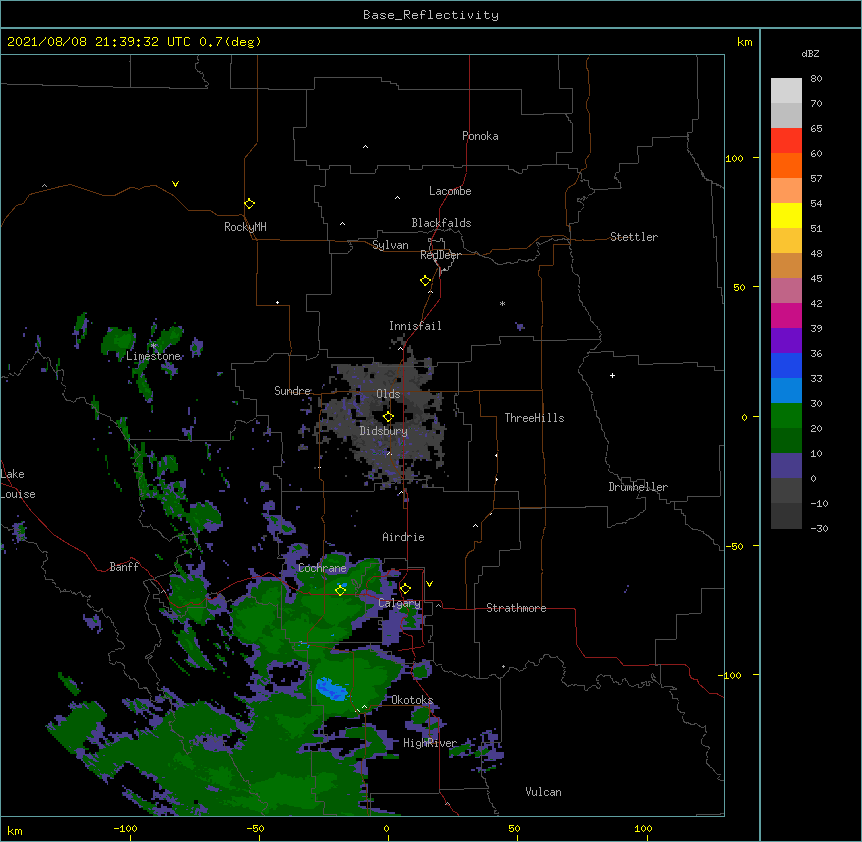
Task: Click the Sundre city label
Action: 292,391
